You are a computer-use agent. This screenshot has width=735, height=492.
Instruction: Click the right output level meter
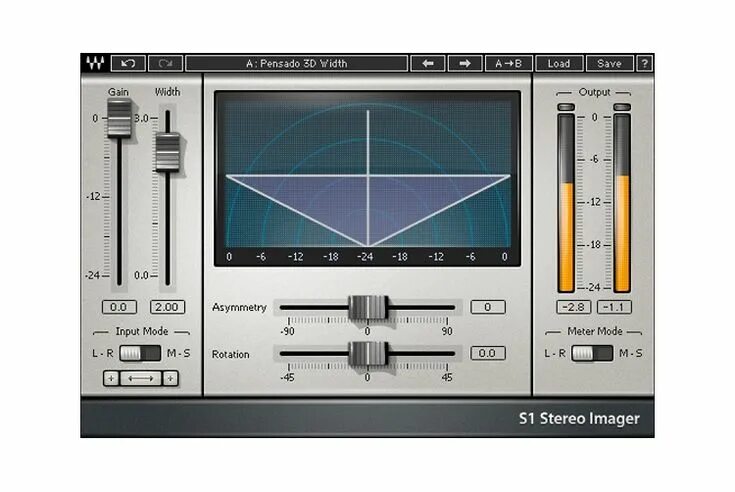622,203
